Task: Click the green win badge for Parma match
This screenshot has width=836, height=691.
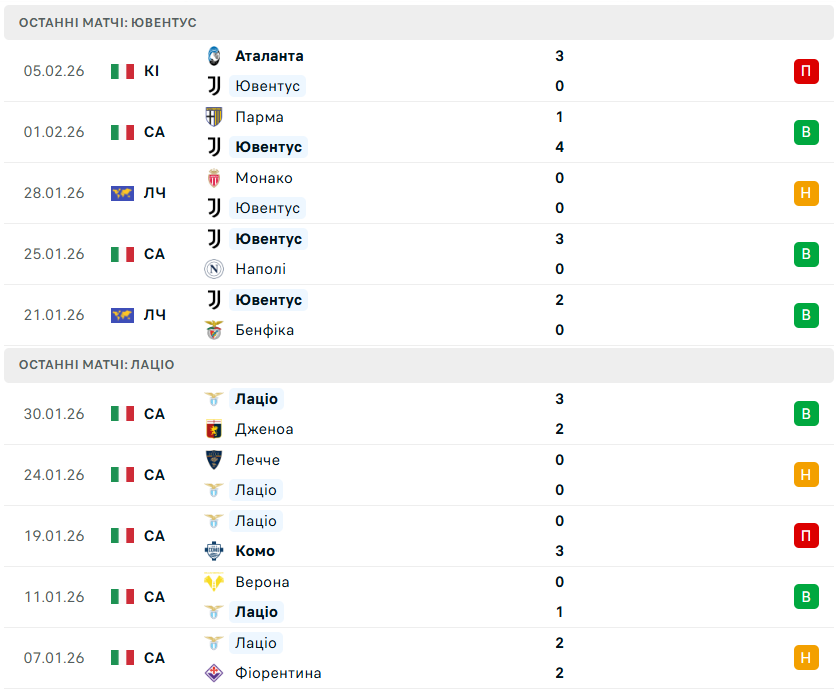Action: coord(806,132)
